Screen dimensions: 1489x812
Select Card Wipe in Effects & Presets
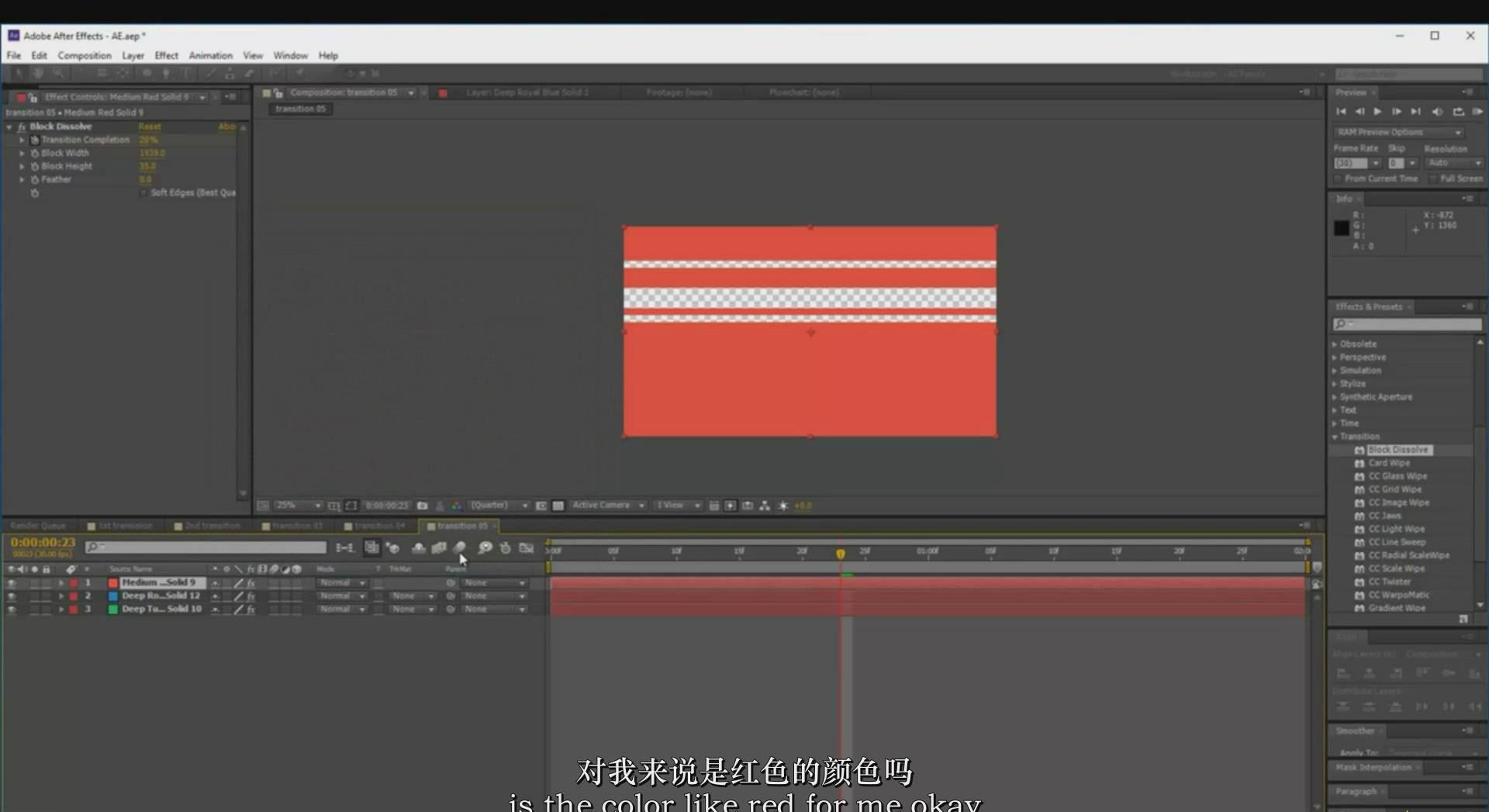tap(1389, 463)
